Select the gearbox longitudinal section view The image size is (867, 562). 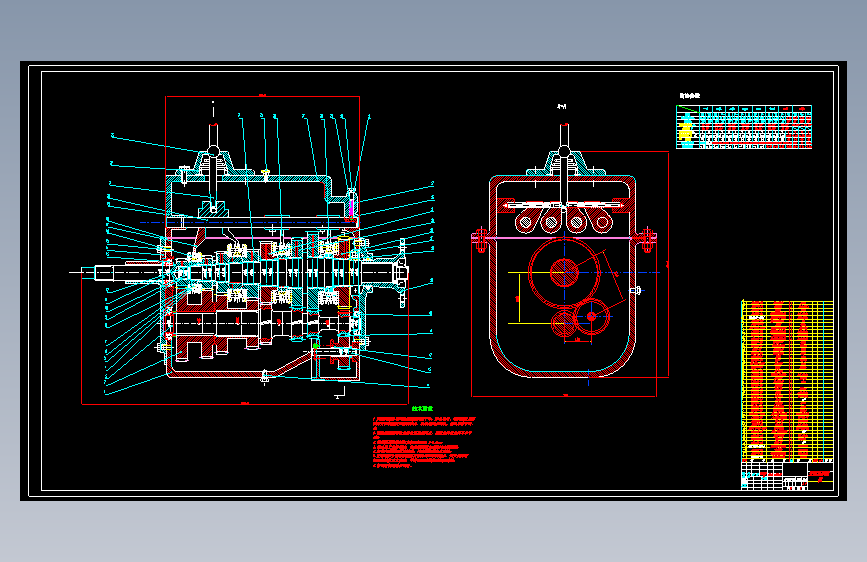click(x=252, y=252)
